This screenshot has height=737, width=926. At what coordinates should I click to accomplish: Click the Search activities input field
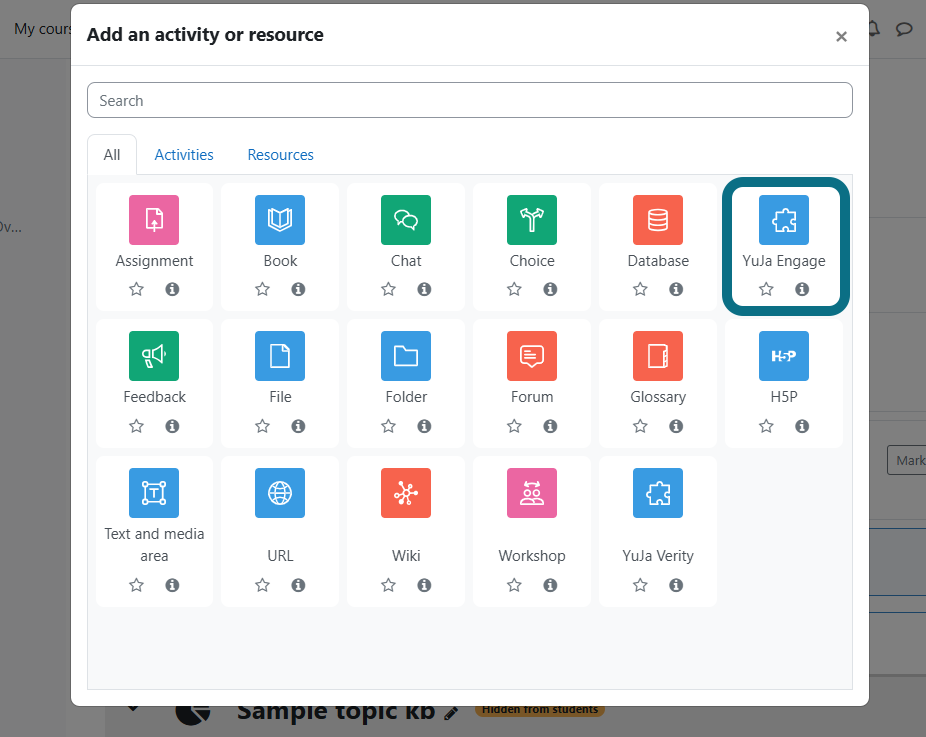pyautogui.click(x=469, y=100)
